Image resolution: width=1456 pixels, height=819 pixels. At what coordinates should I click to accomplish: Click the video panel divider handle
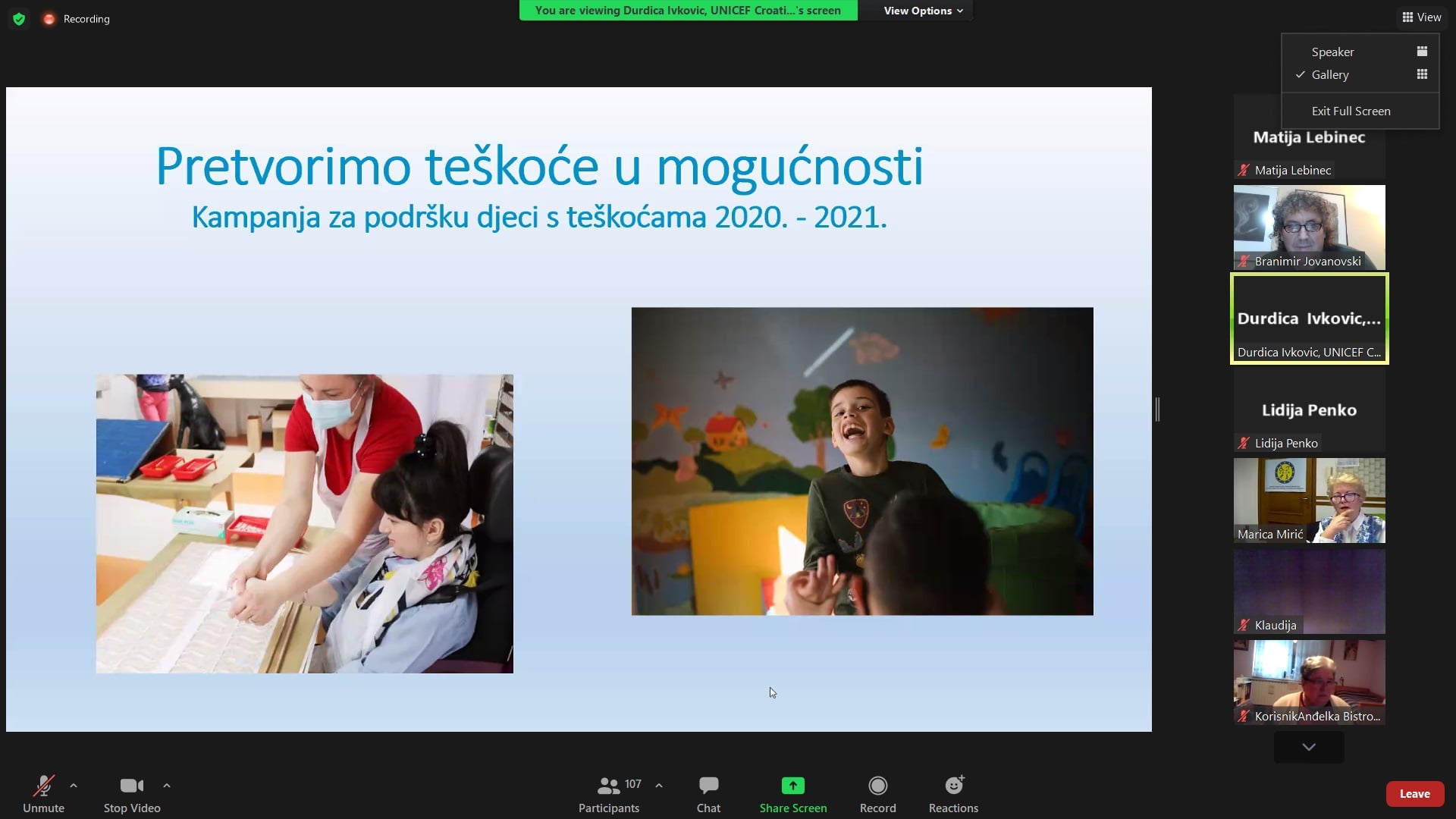[1157, 409]
